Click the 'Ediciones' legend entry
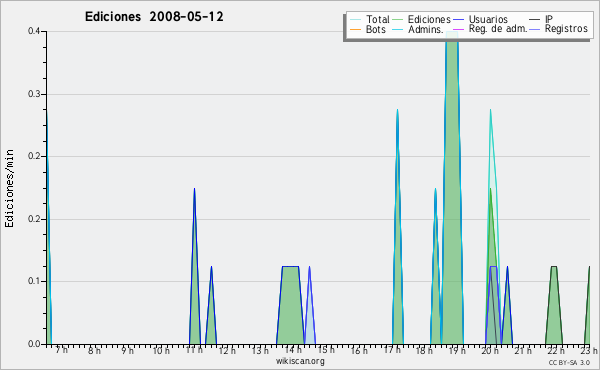600x370 pixels. [422, 19]
